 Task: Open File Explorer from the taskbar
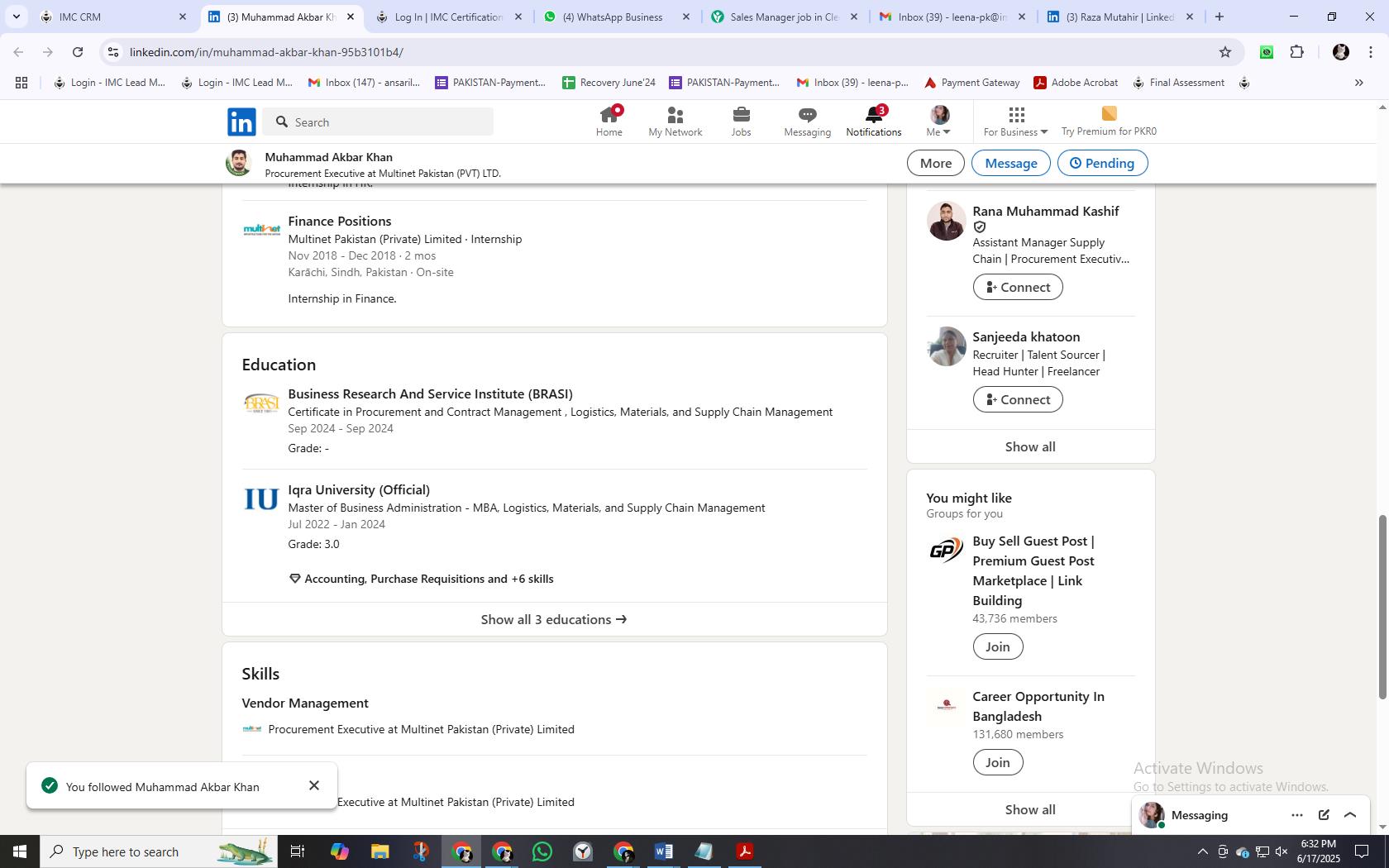click(x=379, y=851)
